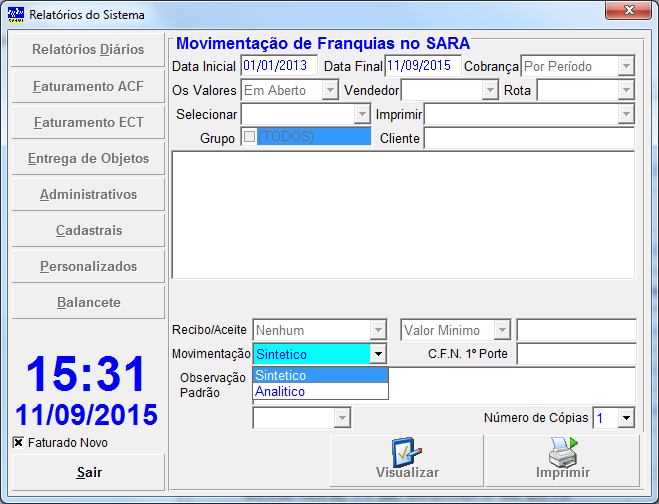The height and width of the screenshot is (504, 659).
Task: Expand the Rota dropdown
Action: coord(626,90)
